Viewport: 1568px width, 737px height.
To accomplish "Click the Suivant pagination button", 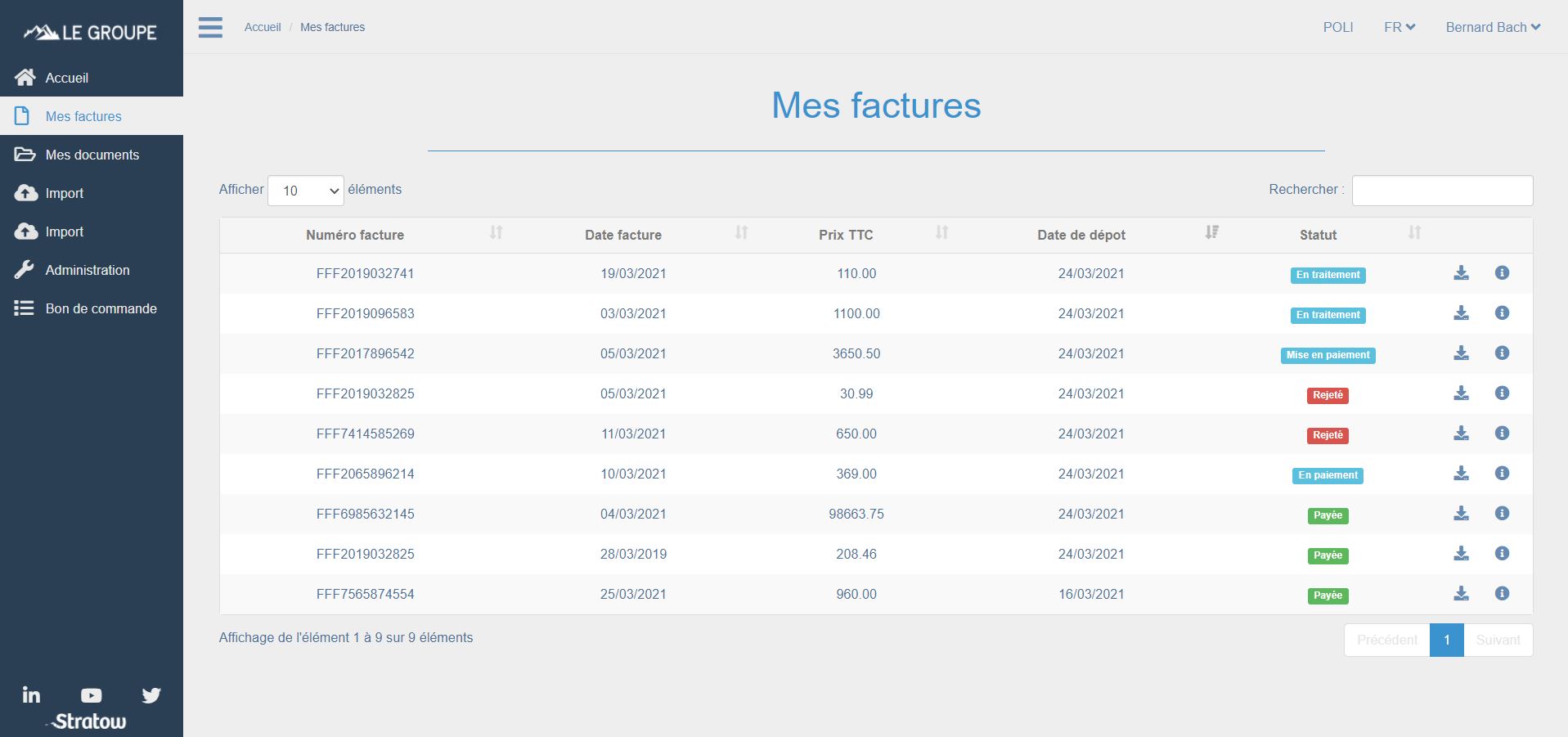I will pyautogui.click(x=1498, y=640).
